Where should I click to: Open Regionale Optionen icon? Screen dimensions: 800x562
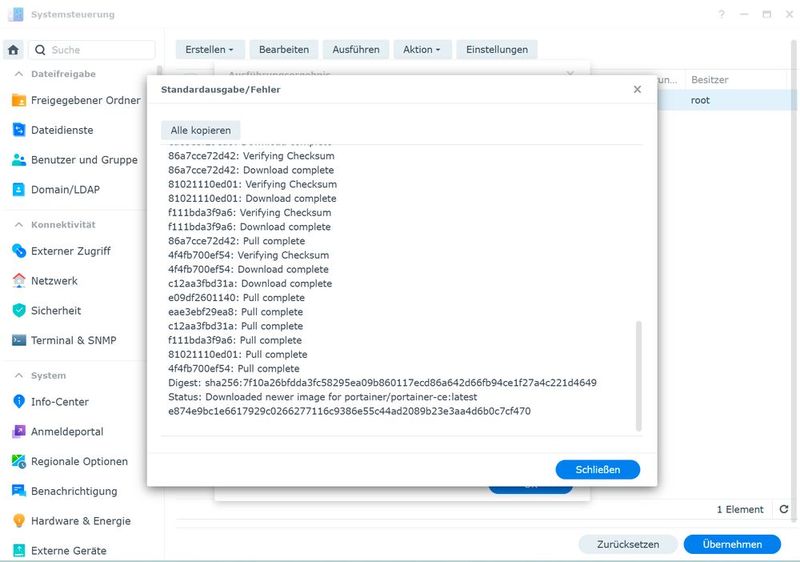click(19, 462)
